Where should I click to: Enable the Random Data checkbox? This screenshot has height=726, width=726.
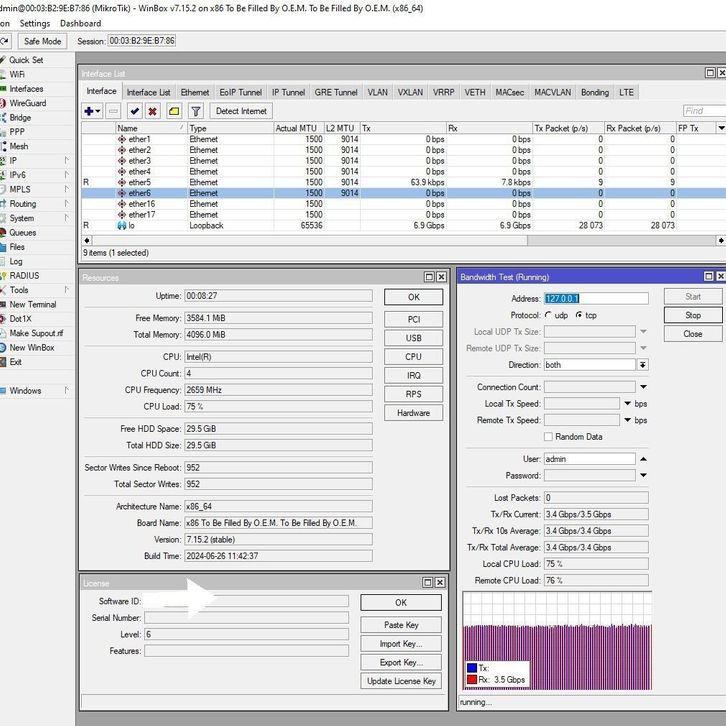[x=549, y=437]
